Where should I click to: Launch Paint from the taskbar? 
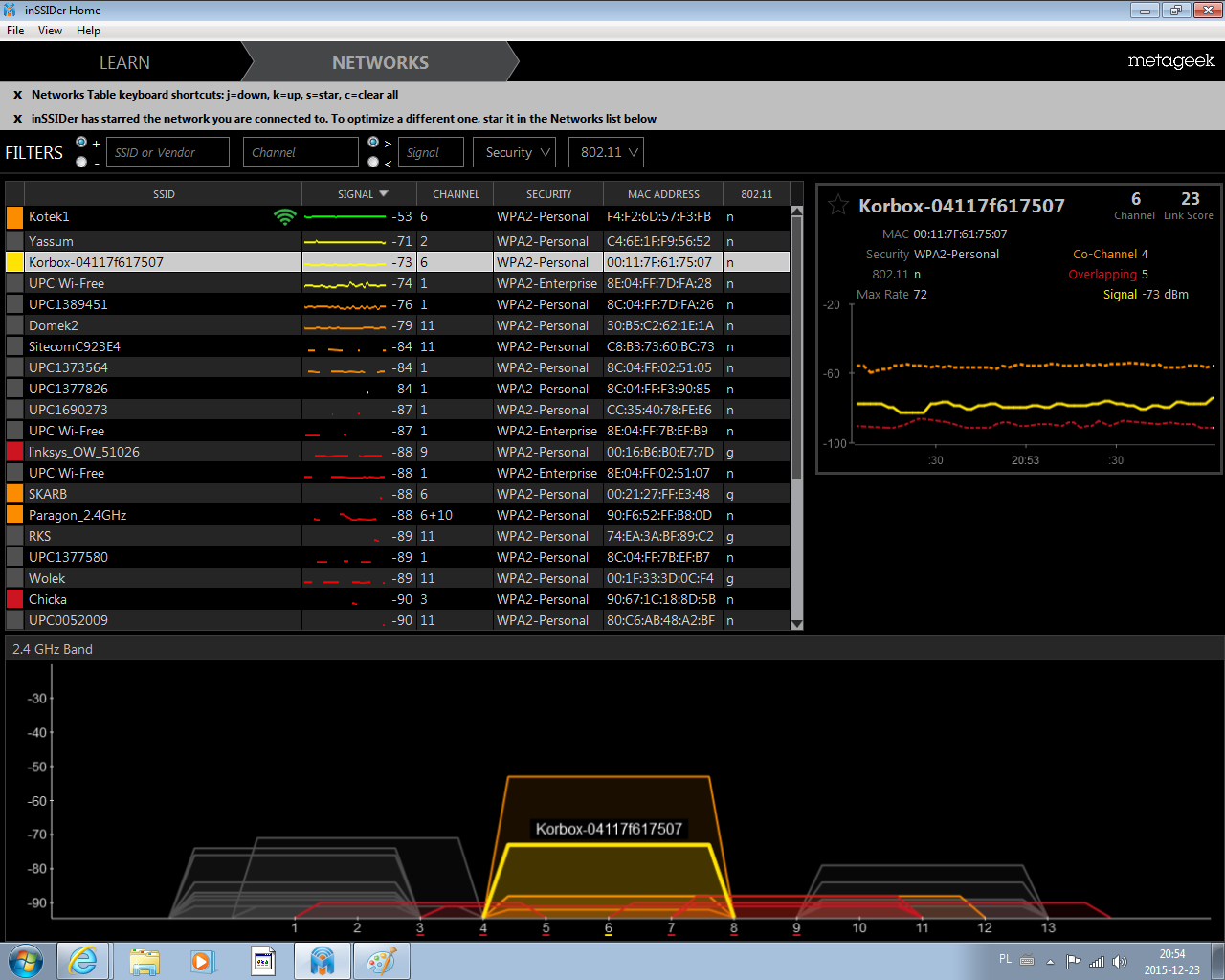click(381, 960)
